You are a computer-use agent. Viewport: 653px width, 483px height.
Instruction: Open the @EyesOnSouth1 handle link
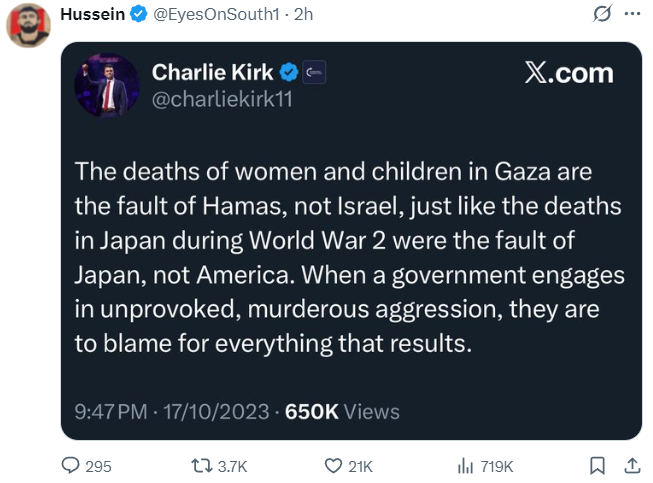216,14
